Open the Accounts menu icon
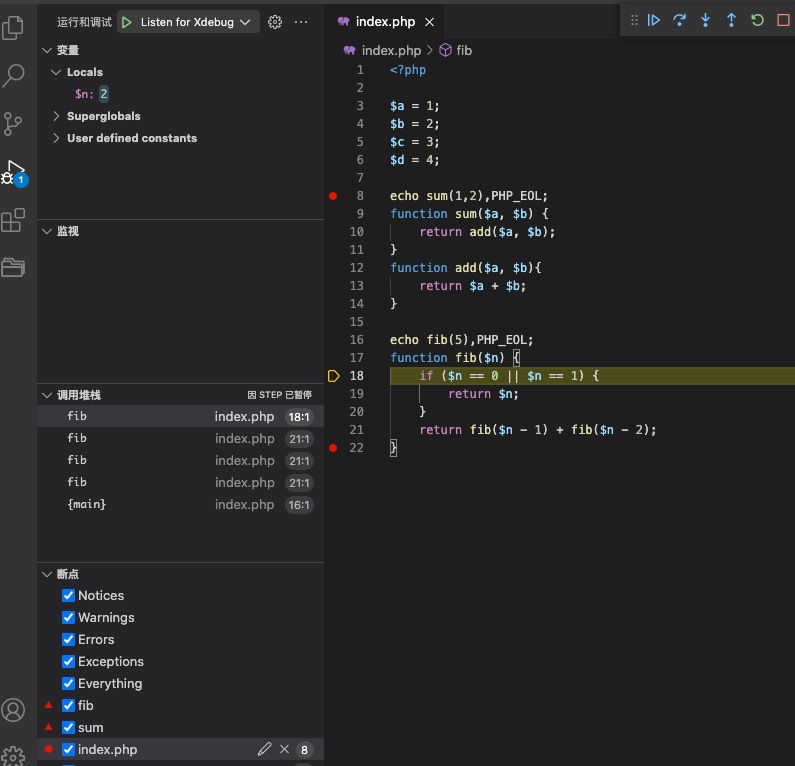This screenshot has width=795, height=766. pyautogui.click(x=13, y=710)
